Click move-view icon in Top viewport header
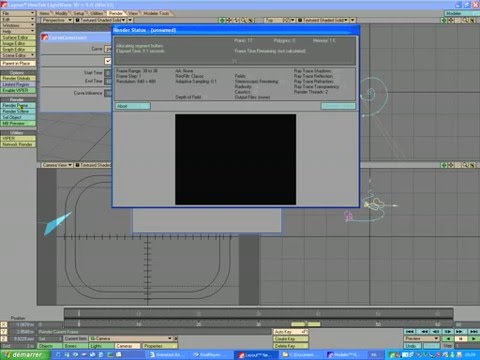Image resolution: width=480 pixels, height=360 pixels. tap(451, 20)
